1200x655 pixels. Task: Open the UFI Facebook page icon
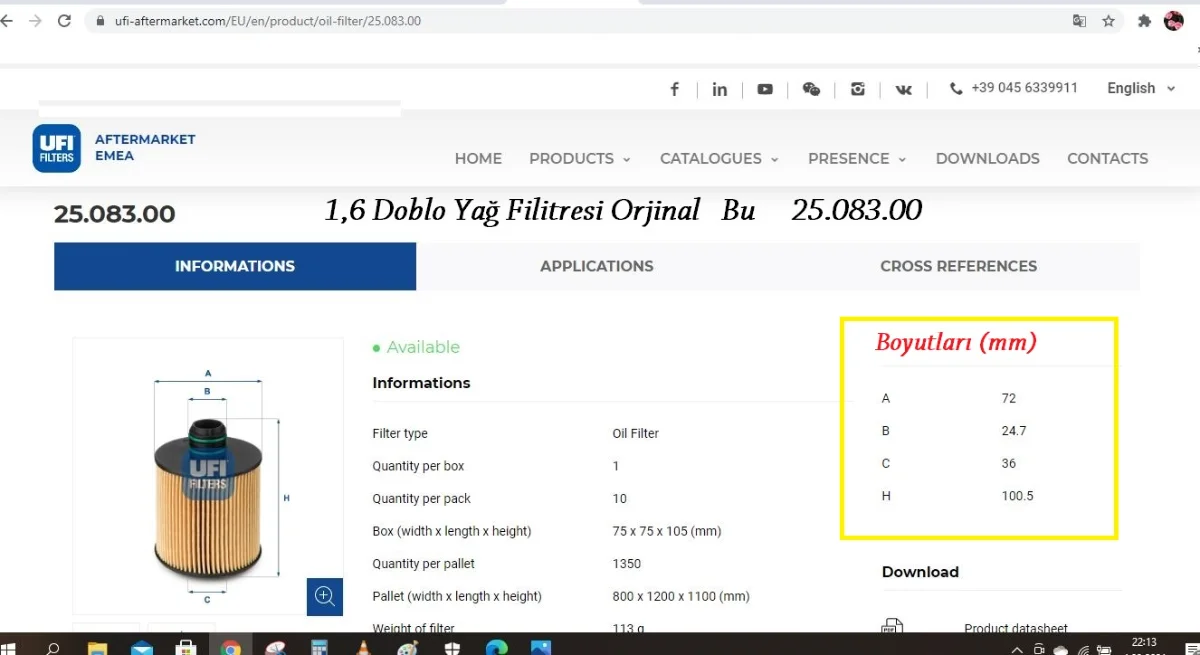(675, 89)
